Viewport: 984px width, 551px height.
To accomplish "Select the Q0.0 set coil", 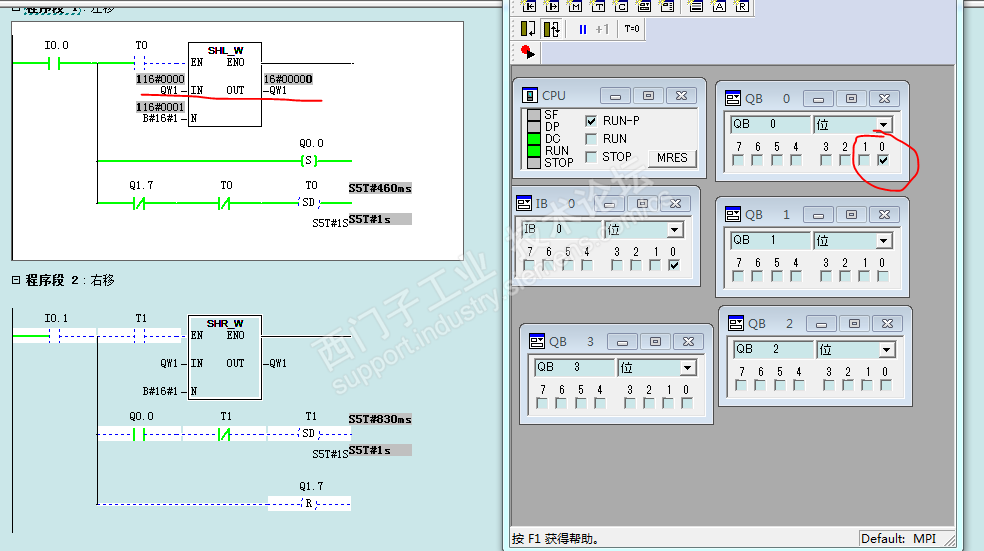I will click(x=308, y=161).
